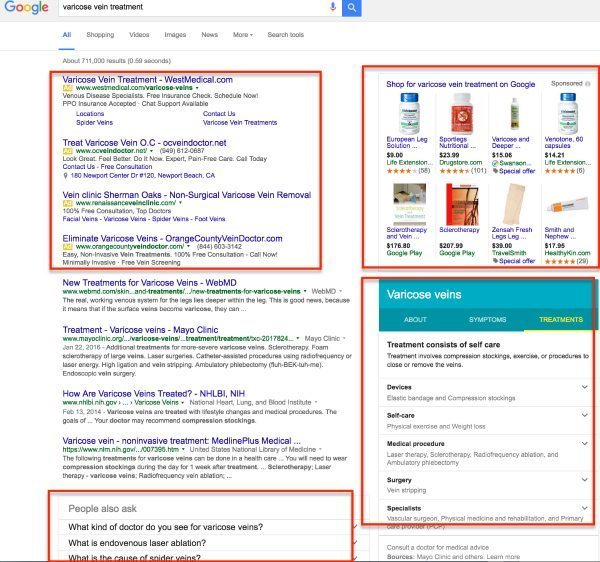Open New Treatments for Varicose Veins - WebMD
Viewport: 600px width, 562px height.
click(x=150, y=283)
